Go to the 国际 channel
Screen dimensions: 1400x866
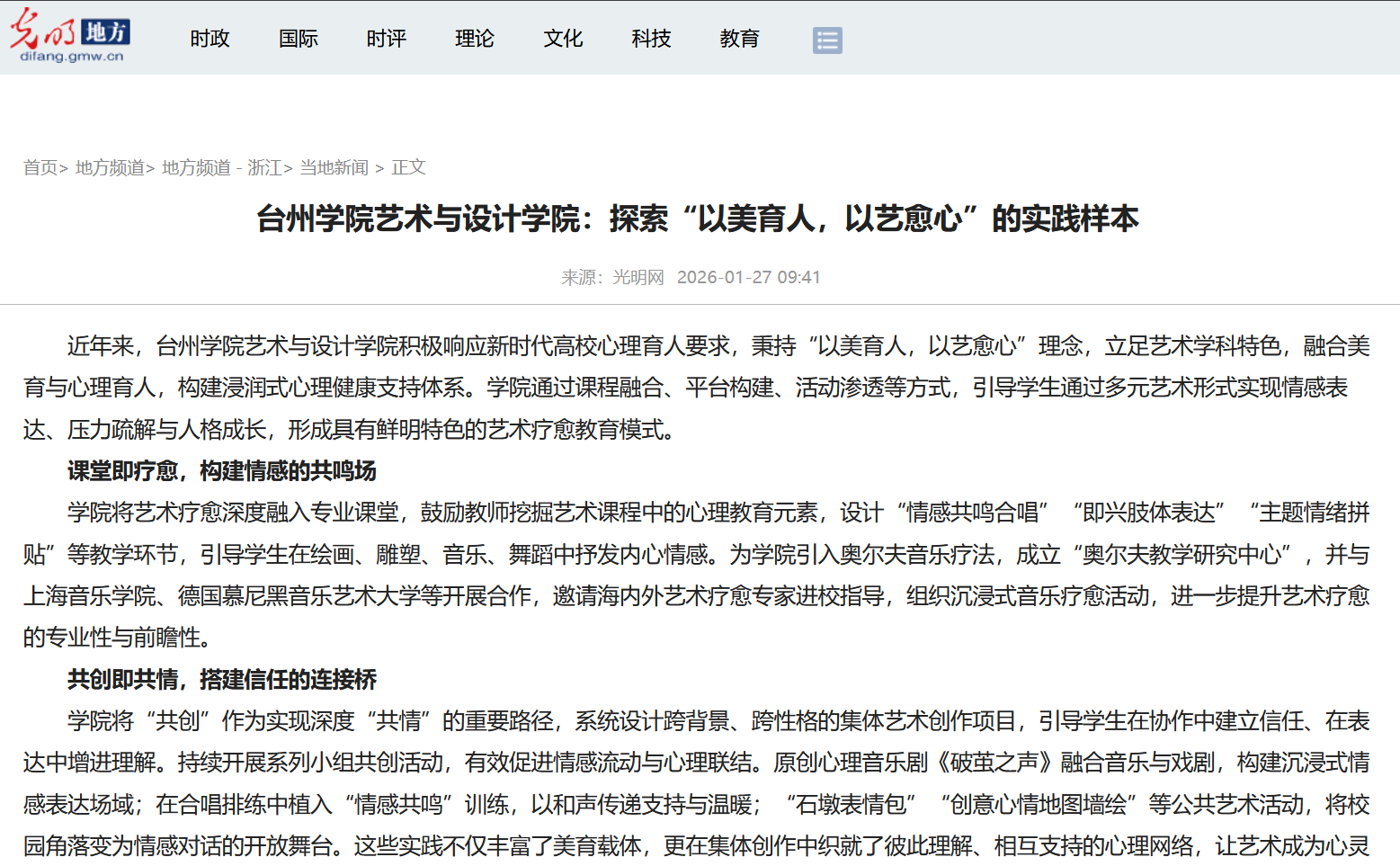click(298, 39)
